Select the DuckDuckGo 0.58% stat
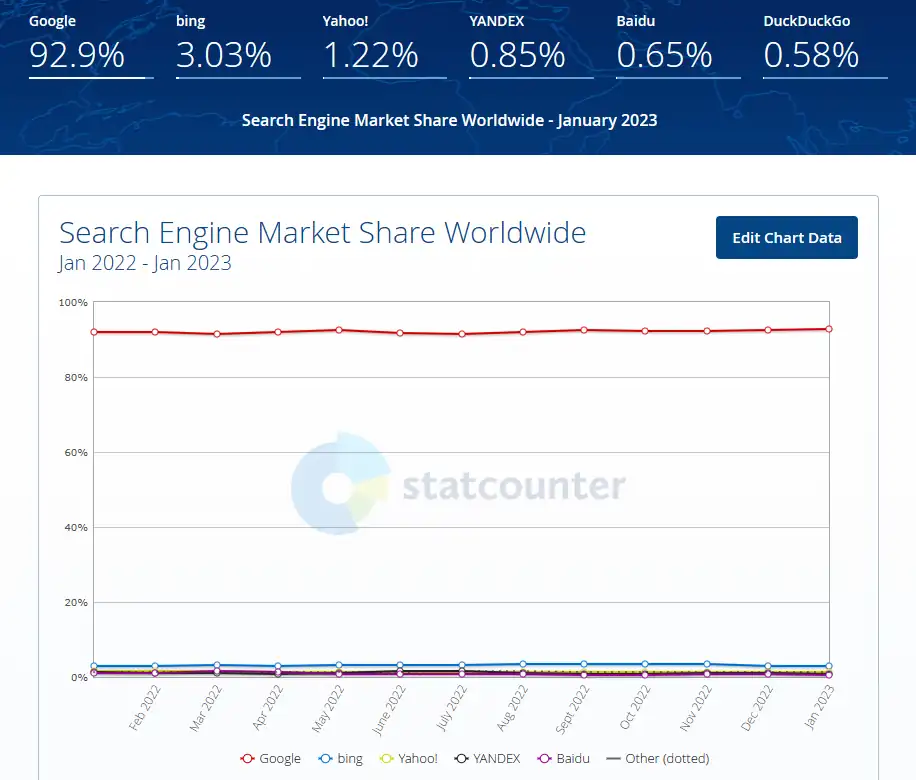This screenshot has width=916, height=780. (825, 46)
